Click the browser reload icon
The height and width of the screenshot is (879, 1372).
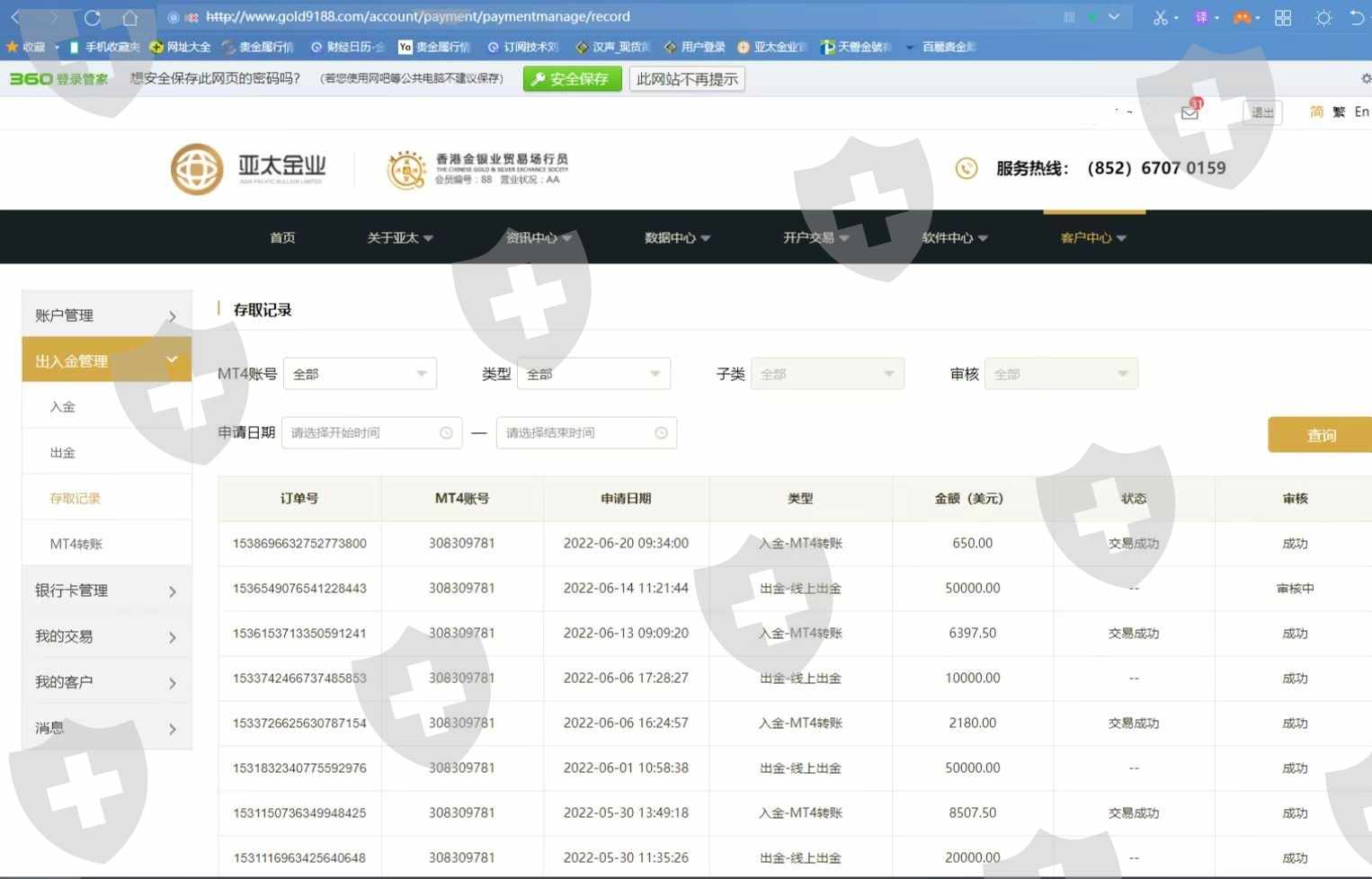92,17
